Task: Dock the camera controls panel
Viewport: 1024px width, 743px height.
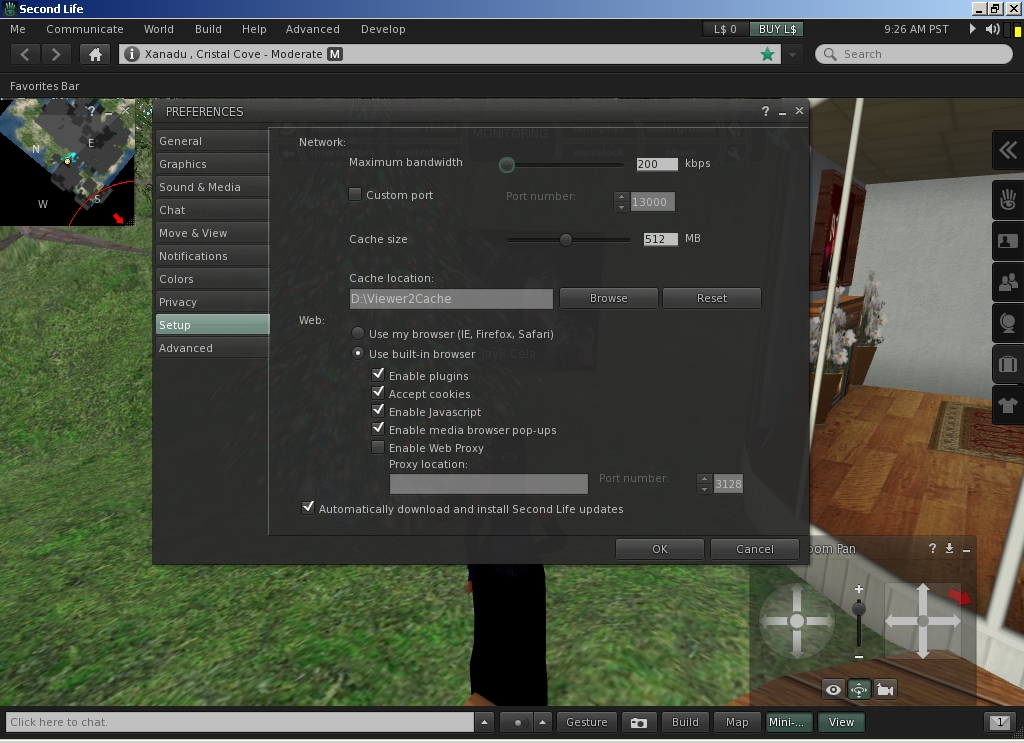Action: [950, 548]
